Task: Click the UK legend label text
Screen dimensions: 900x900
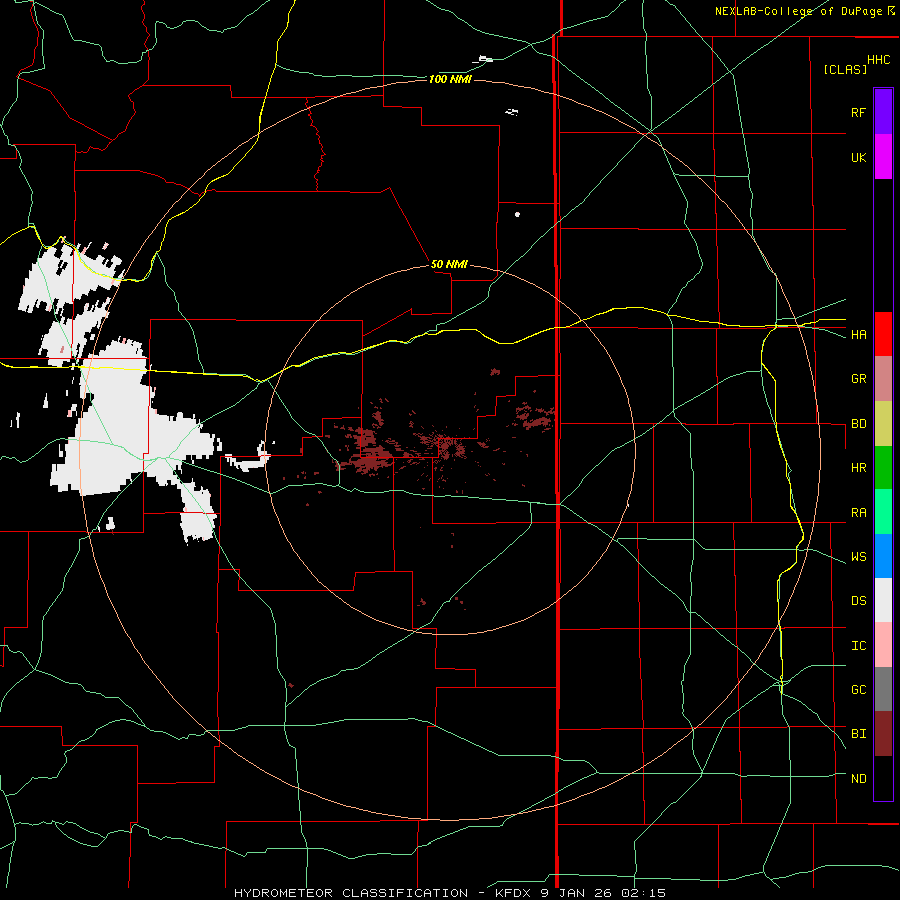Action: [858, 157]
